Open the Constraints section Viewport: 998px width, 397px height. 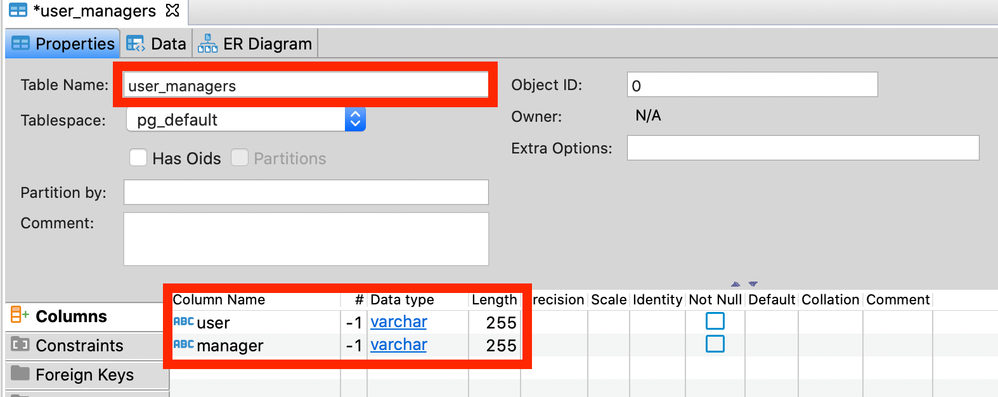67,345
